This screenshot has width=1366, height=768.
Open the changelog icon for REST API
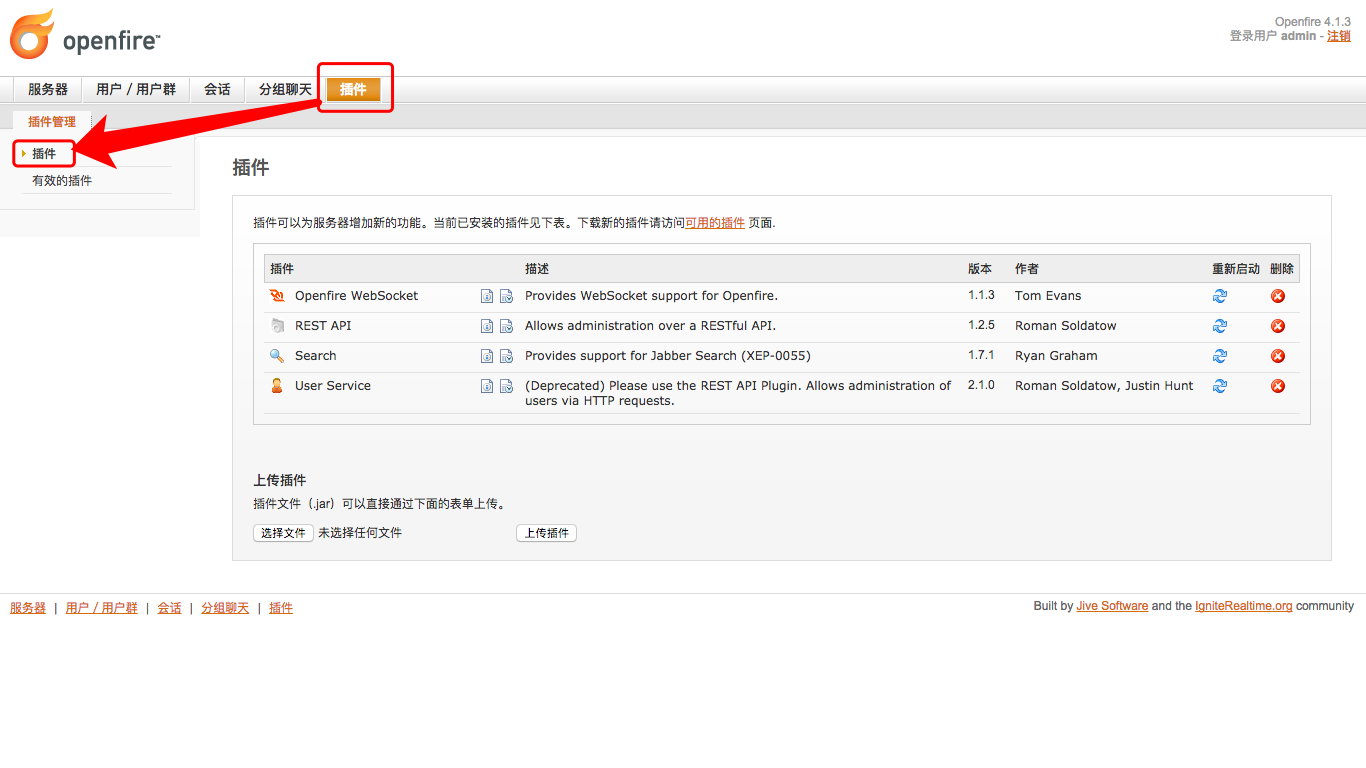pyautogui.click(x=506, y=326)
